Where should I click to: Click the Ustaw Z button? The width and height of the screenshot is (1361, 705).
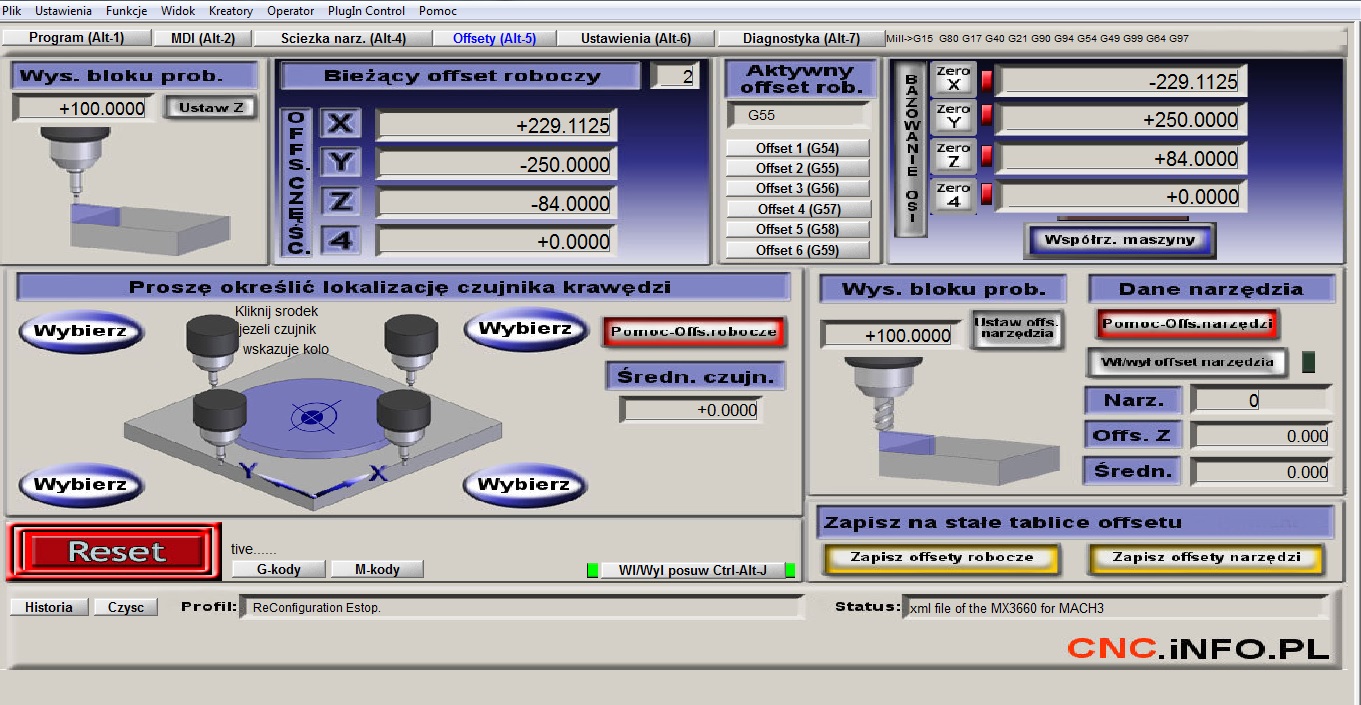click(x=211, y=107)
